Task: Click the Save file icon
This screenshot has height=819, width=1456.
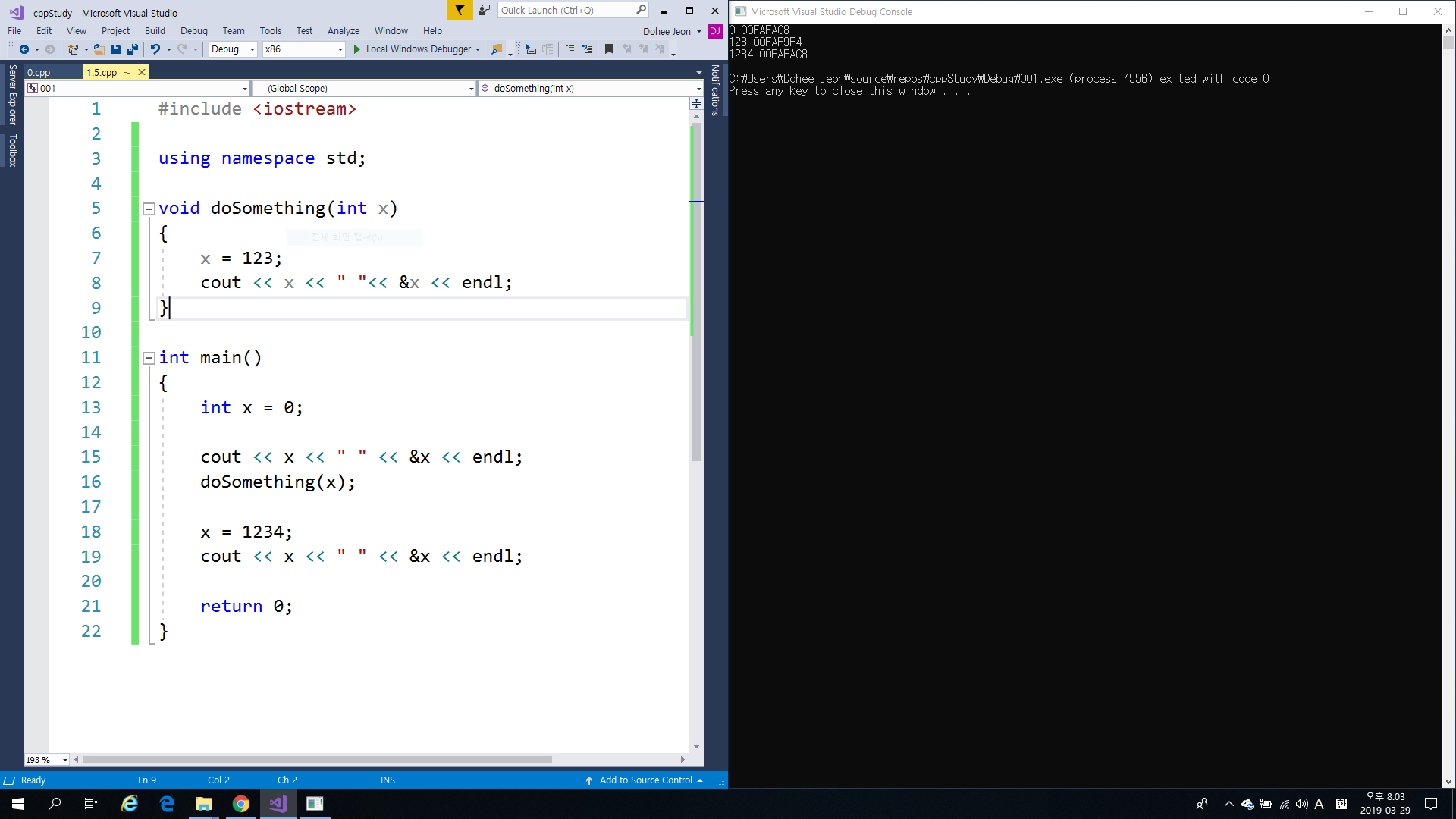Action: 116,49
